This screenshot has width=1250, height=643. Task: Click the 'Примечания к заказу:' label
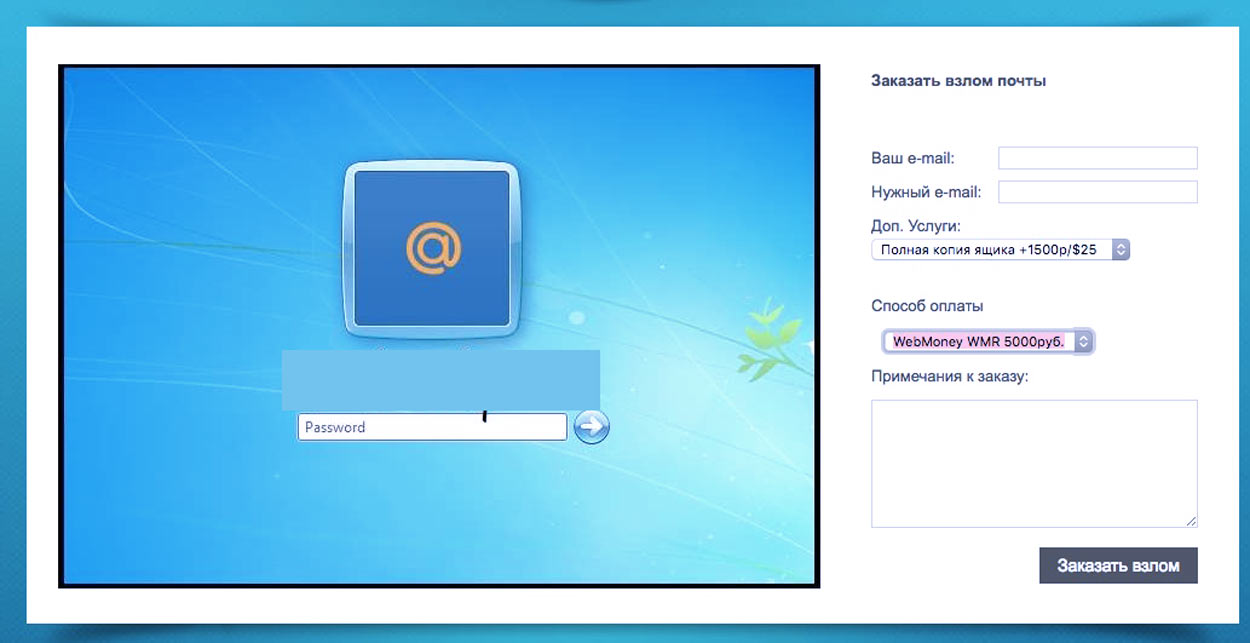(950, 376)
